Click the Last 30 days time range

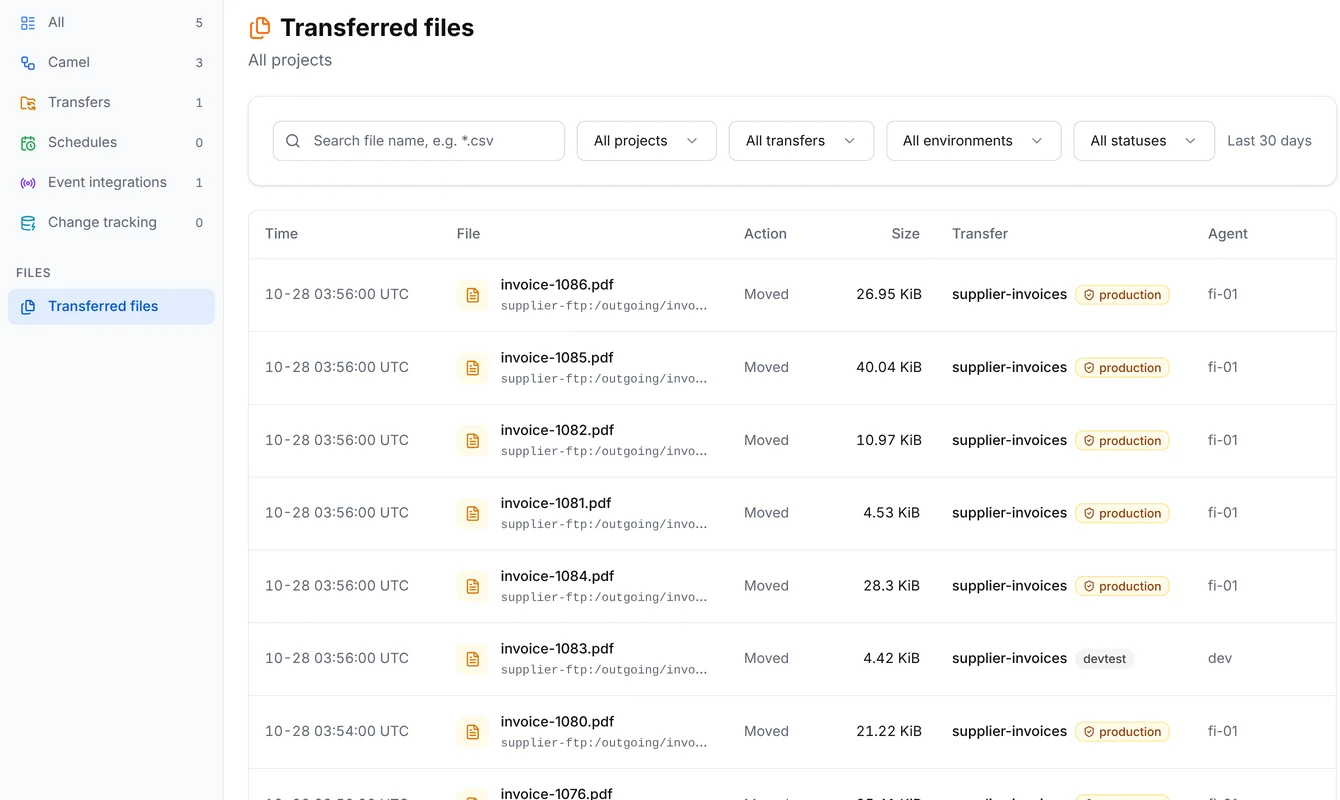1269,141
